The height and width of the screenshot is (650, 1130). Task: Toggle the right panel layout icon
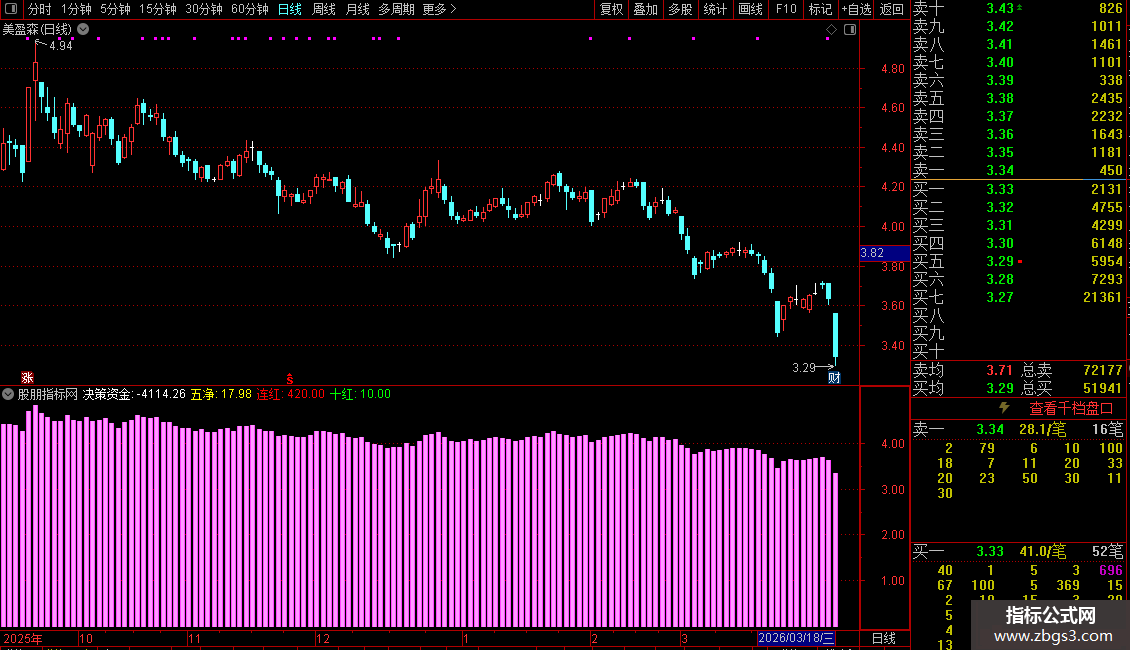coord(850,30)
